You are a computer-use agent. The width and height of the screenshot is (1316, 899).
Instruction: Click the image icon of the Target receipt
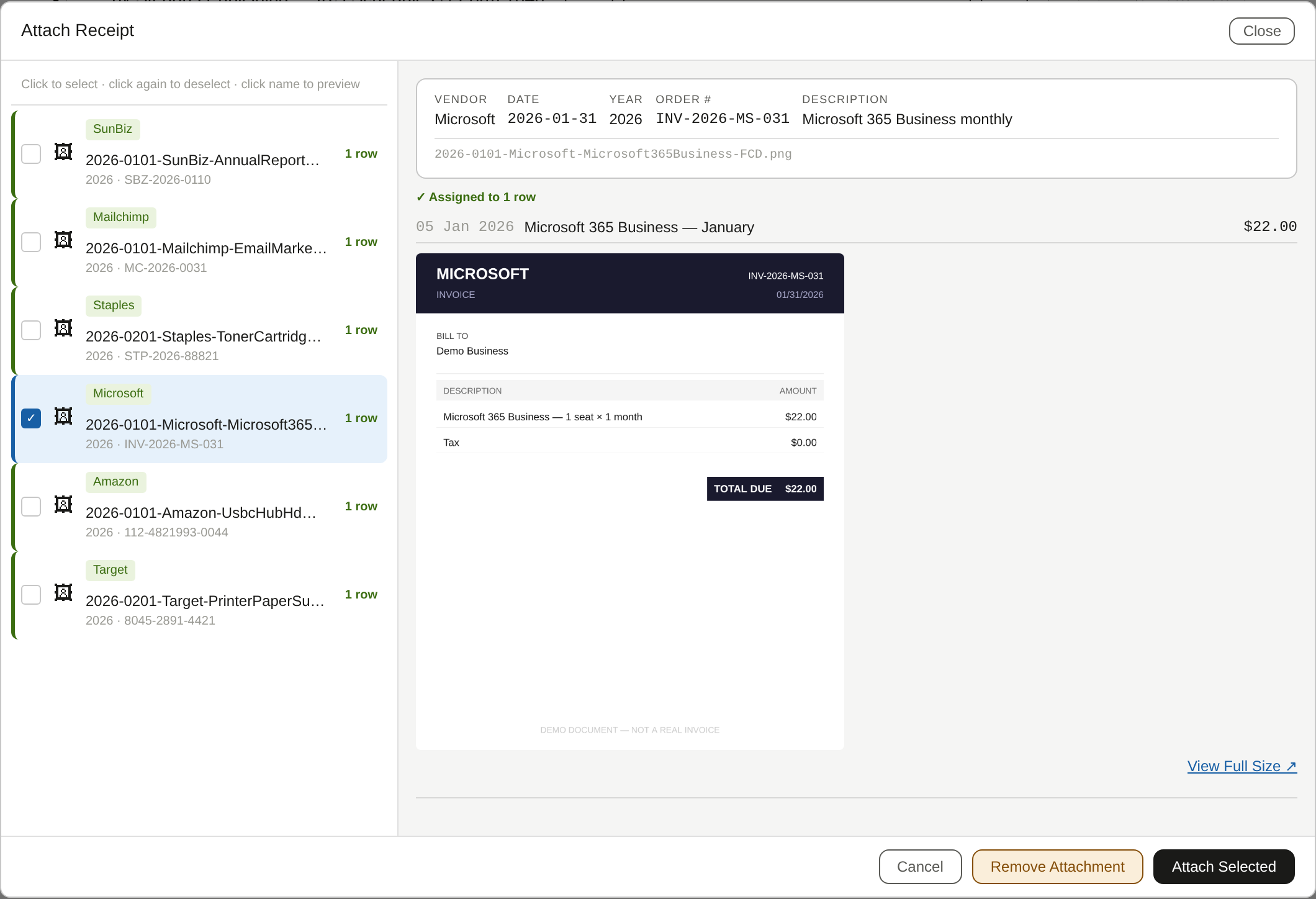click(x=63, y=593)
